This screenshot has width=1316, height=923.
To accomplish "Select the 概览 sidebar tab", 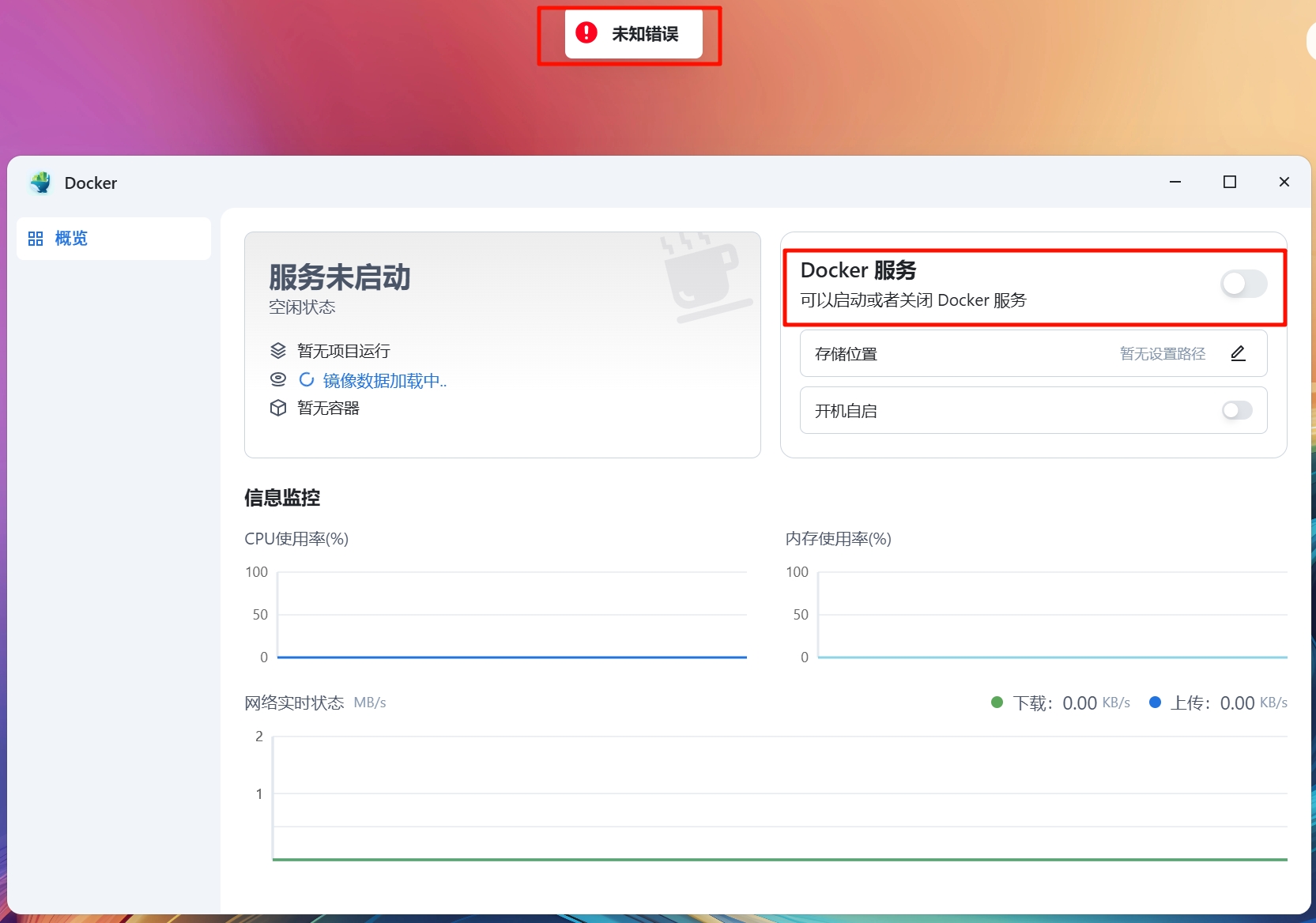I will click(x=71, y=239).
